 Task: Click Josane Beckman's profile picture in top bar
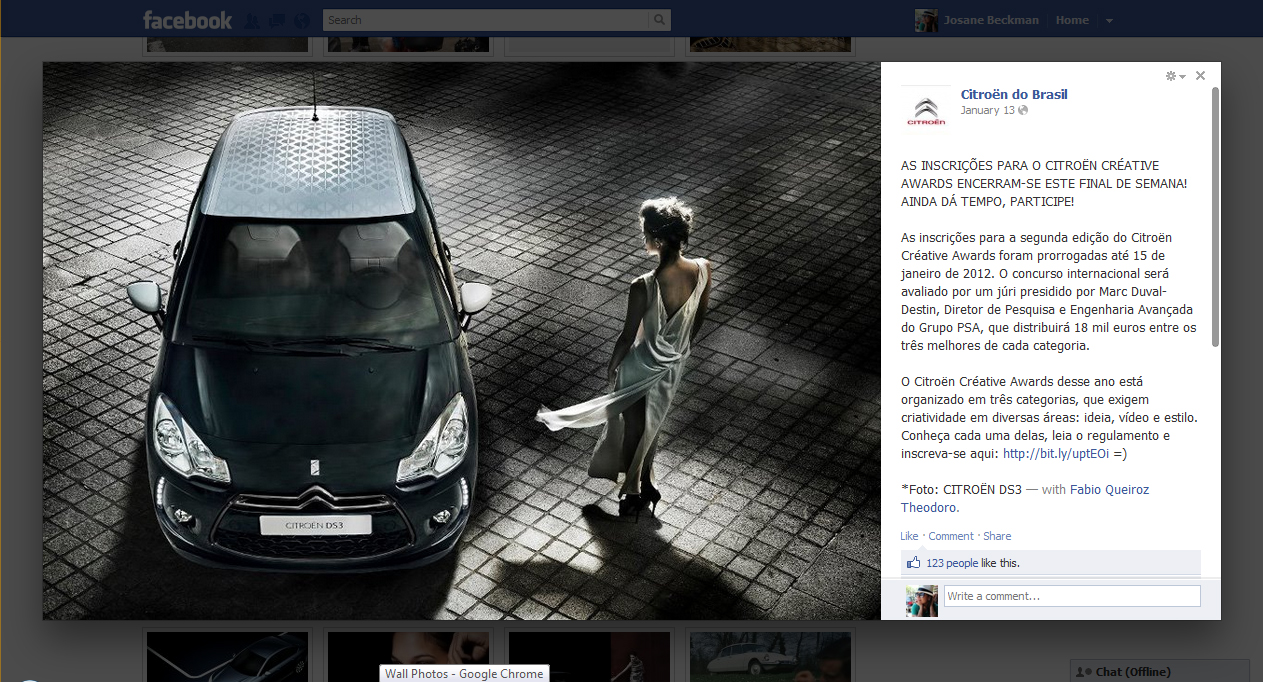click(927, 20)
